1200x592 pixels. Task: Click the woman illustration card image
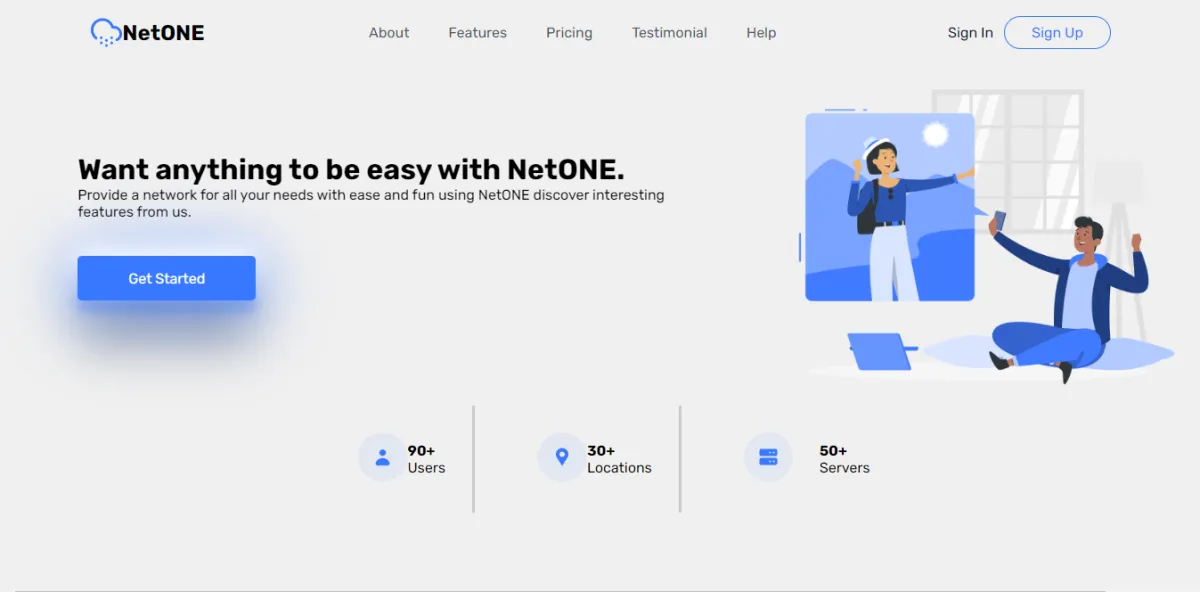point(889,205)
